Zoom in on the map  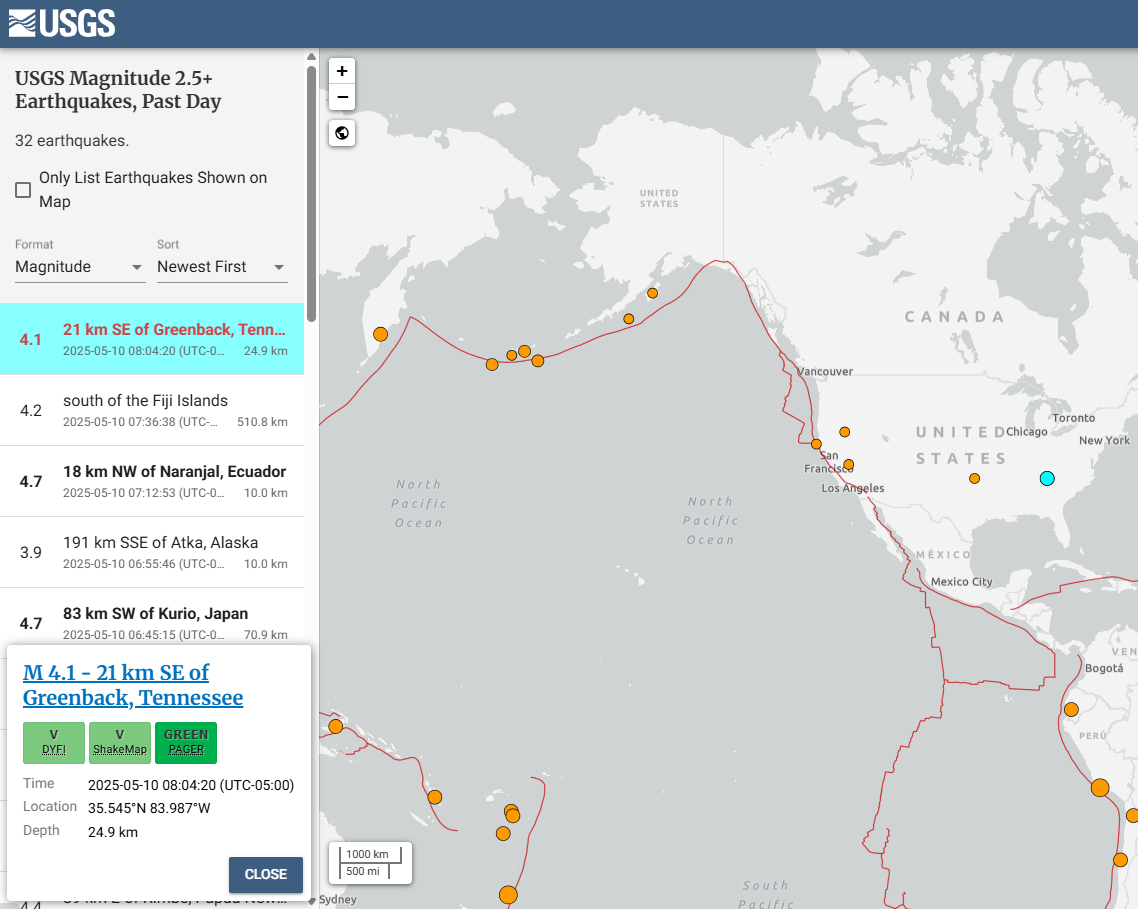click(342, 71)
